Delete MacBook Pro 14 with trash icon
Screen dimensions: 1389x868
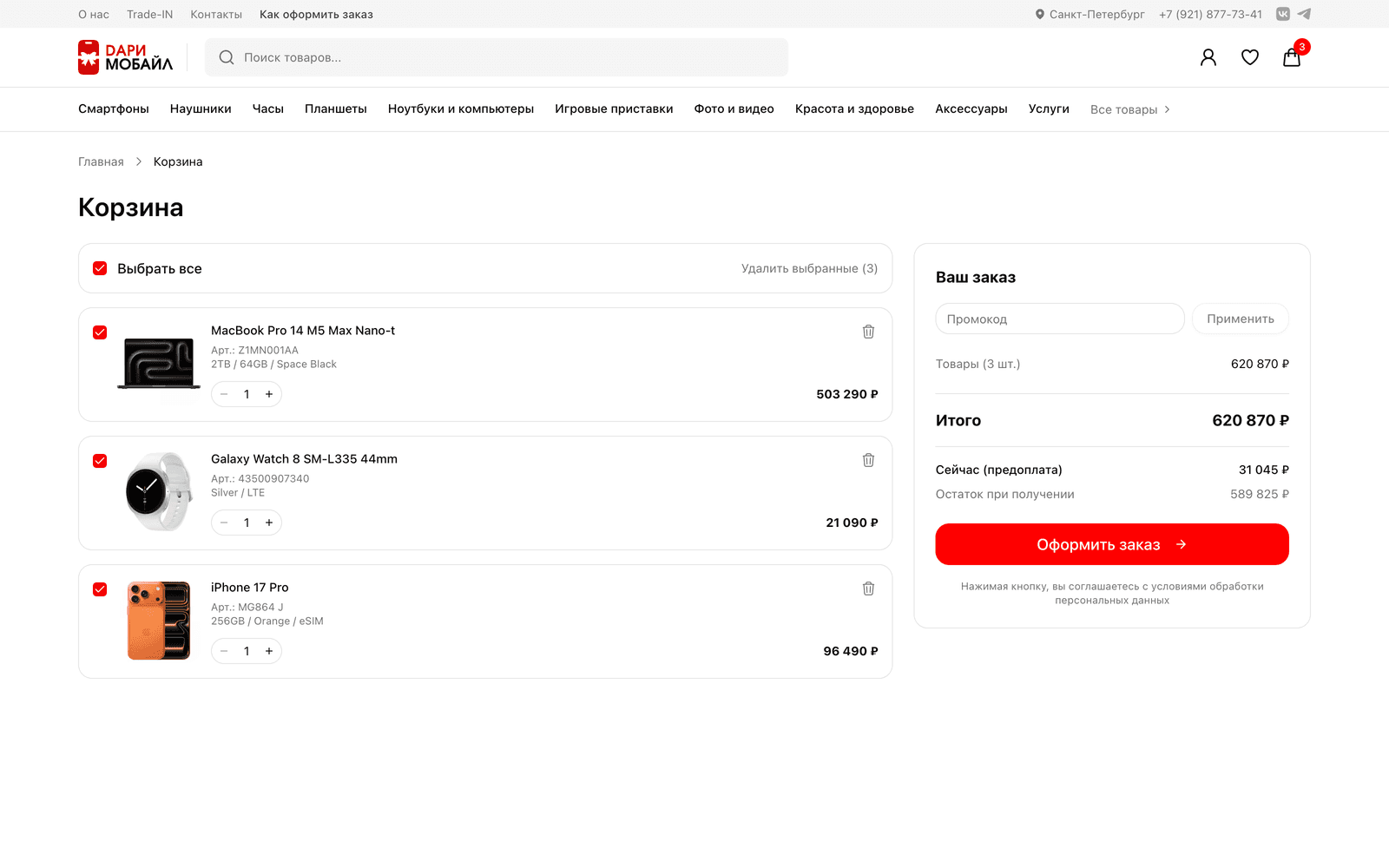pos(868,332)
